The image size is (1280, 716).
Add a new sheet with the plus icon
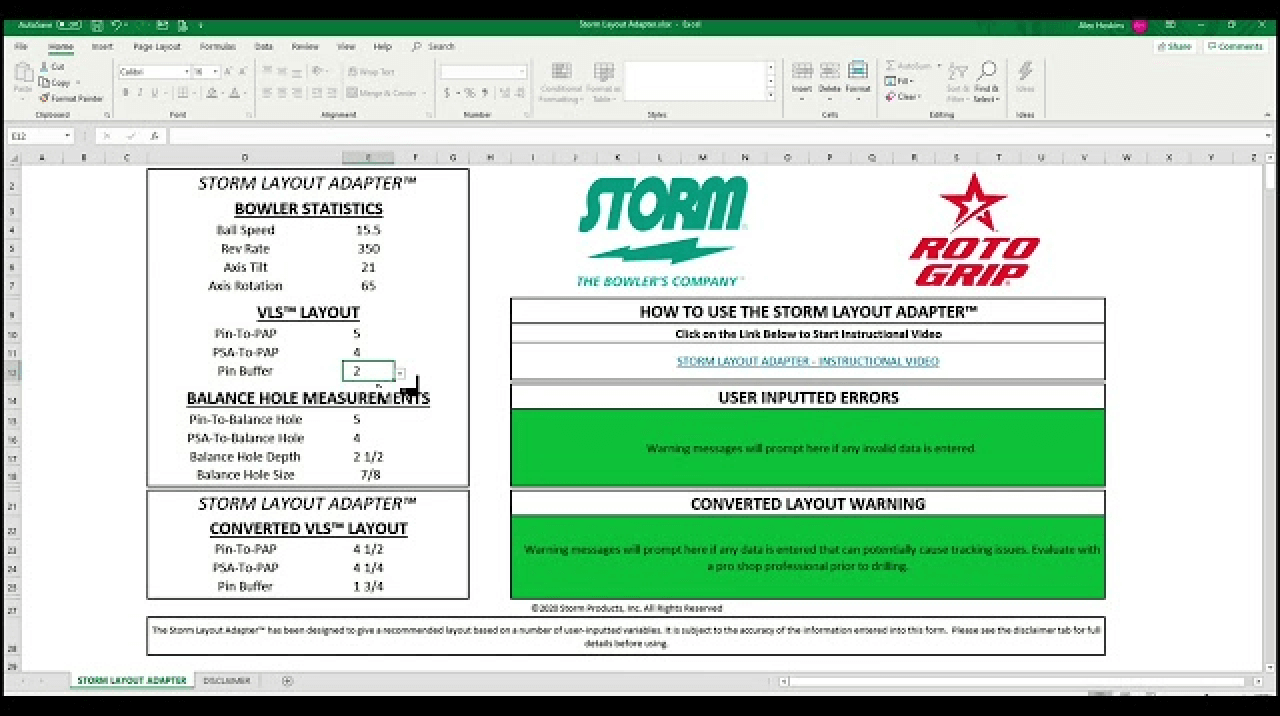[x=288, y=681]
